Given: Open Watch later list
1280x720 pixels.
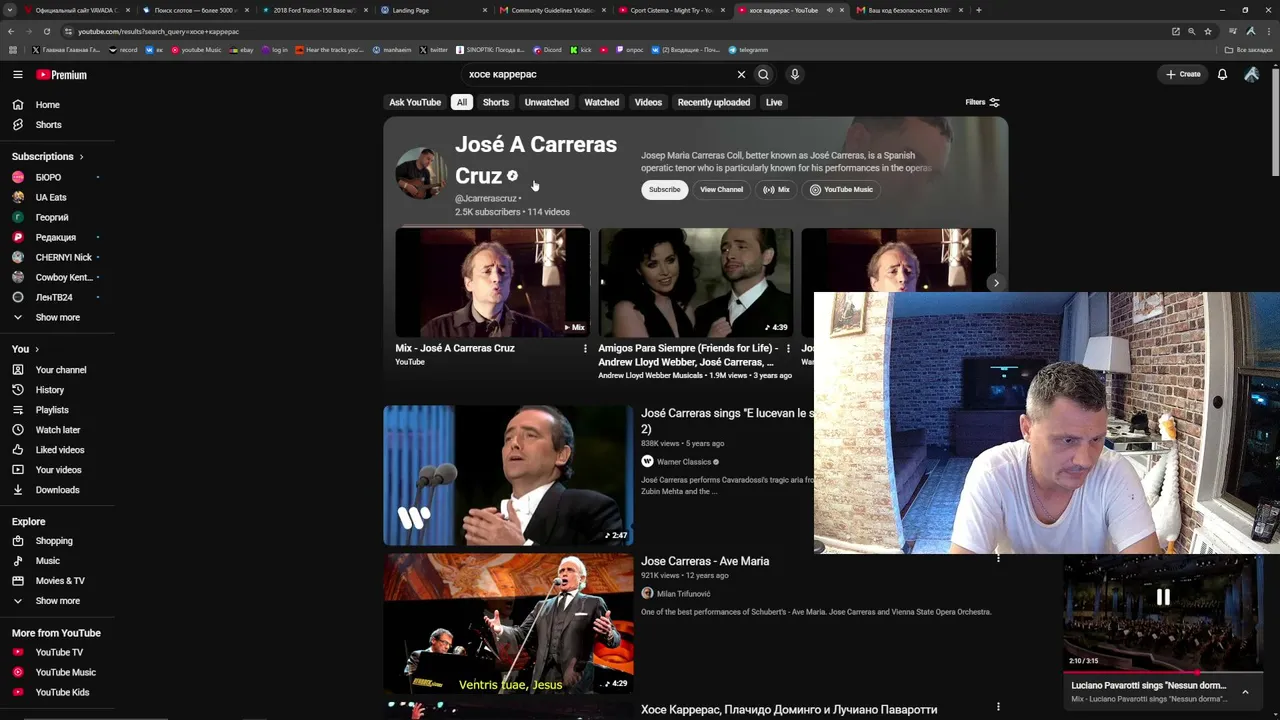Looking at the screenshot, I should pyautogui.click(x=58, y=430).
